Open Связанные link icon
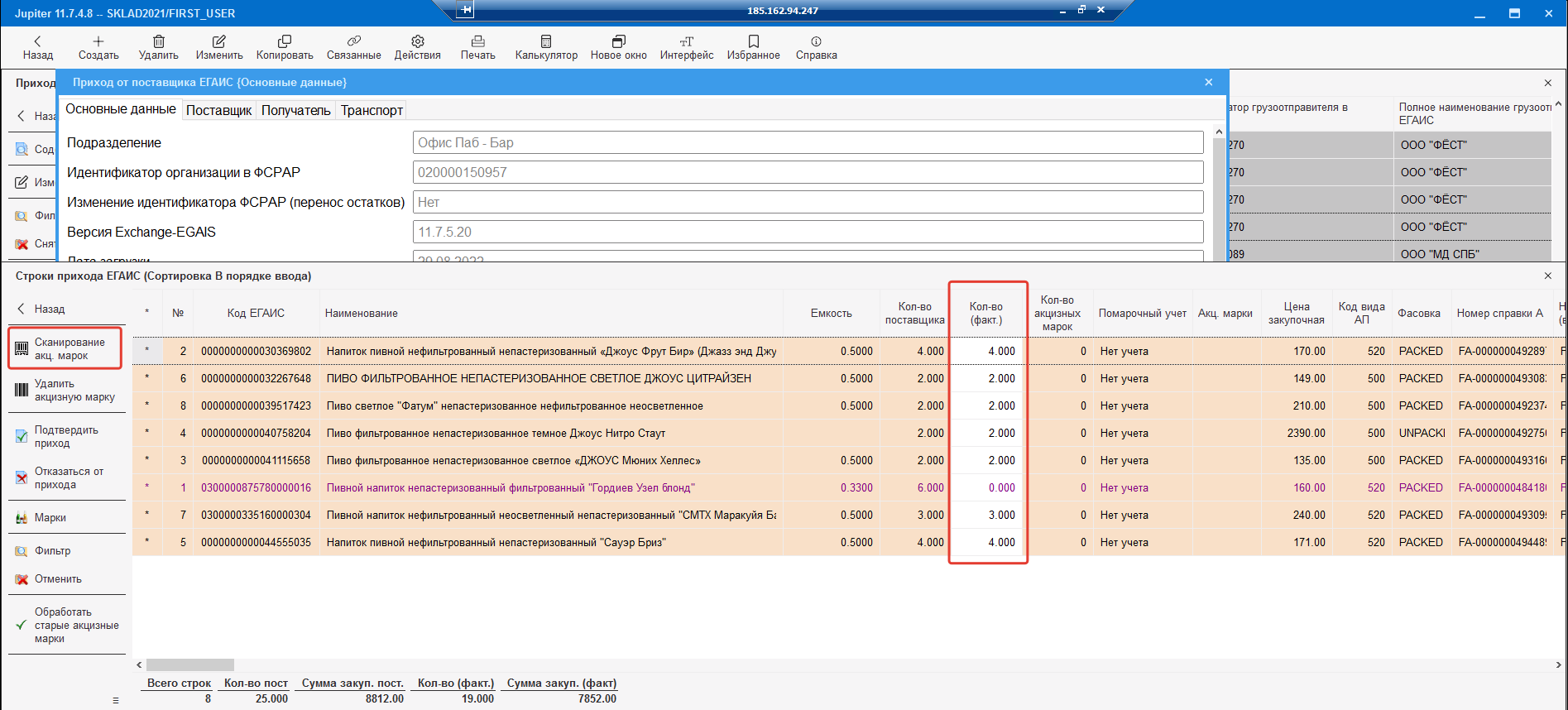This screenshot has height=710, width=1568. coord(354,41)
